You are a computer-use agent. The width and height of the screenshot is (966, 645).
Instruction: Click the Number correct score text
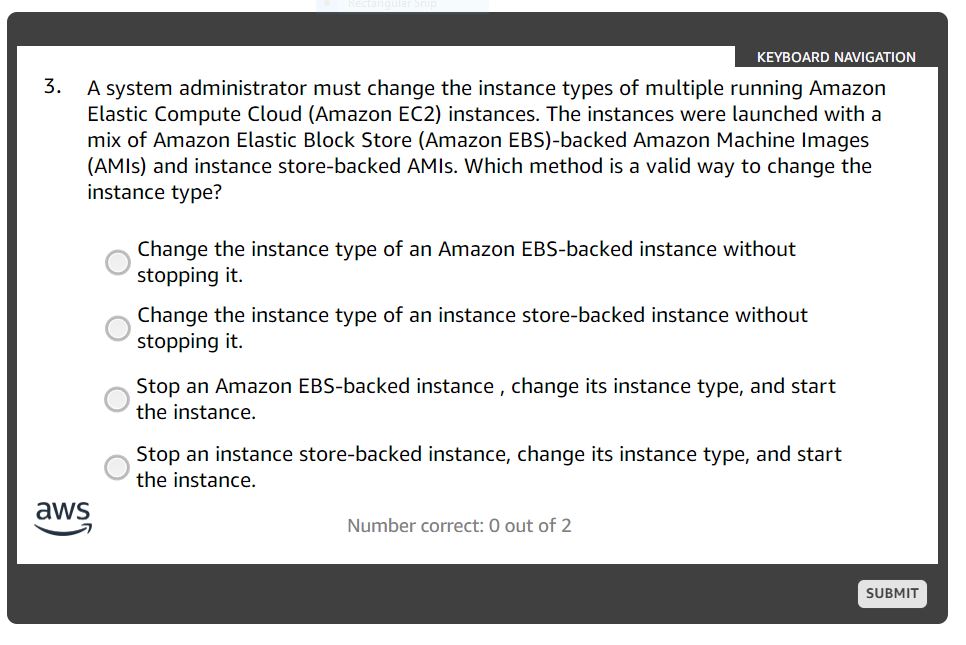pyautogui.click(x=459, y=525)
